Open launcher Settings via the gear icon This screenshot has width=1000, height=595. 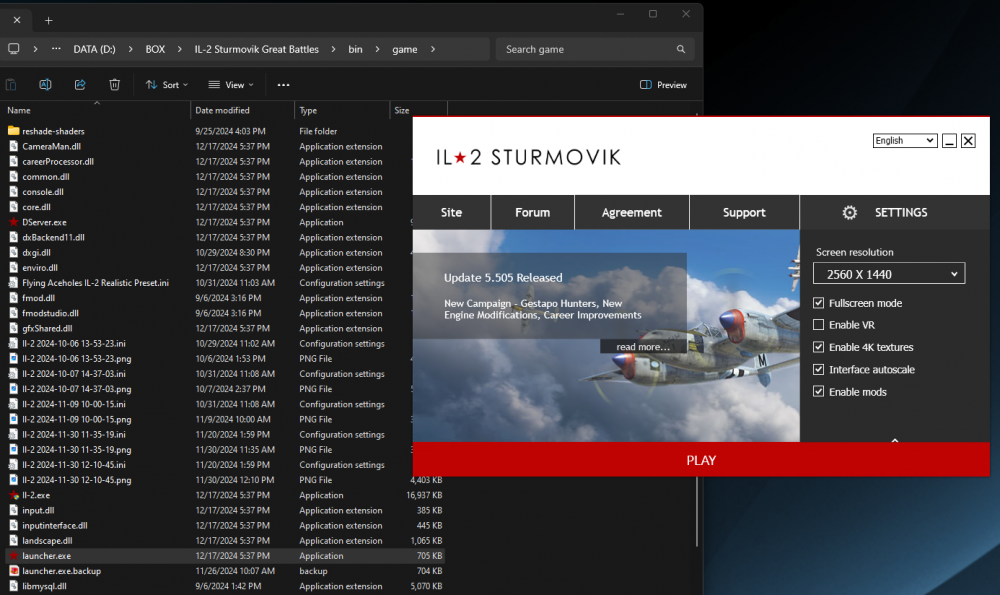[849, 212]
